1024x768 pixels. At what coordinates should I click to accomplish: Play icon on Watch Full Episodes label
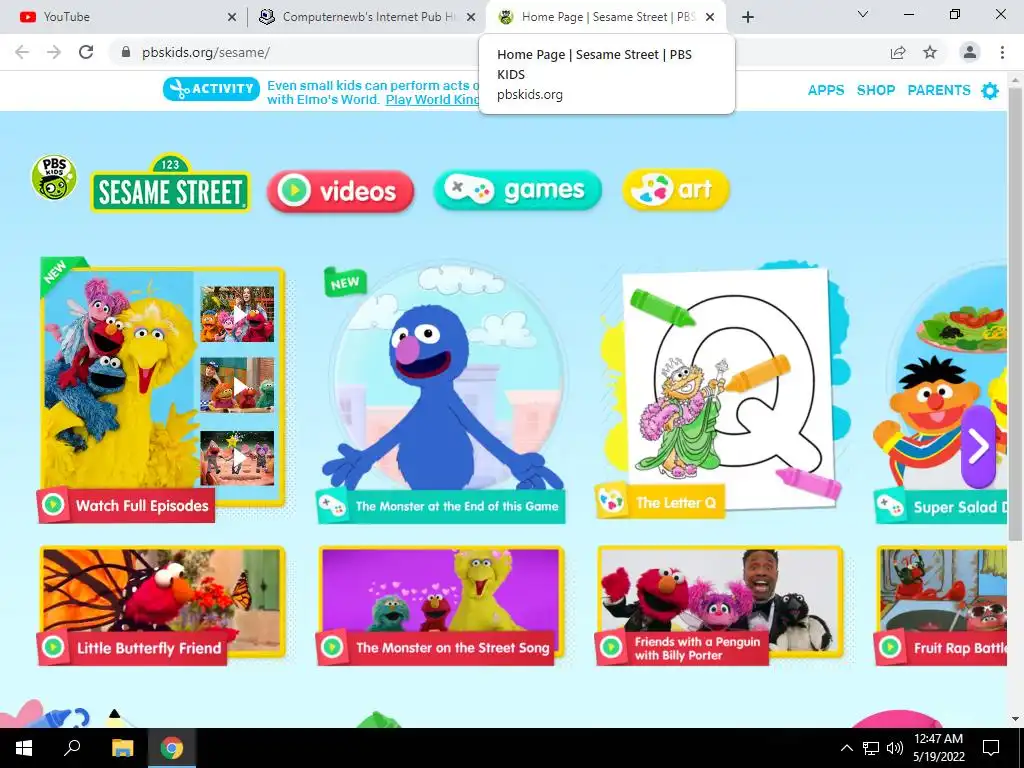tap(53, 505)
